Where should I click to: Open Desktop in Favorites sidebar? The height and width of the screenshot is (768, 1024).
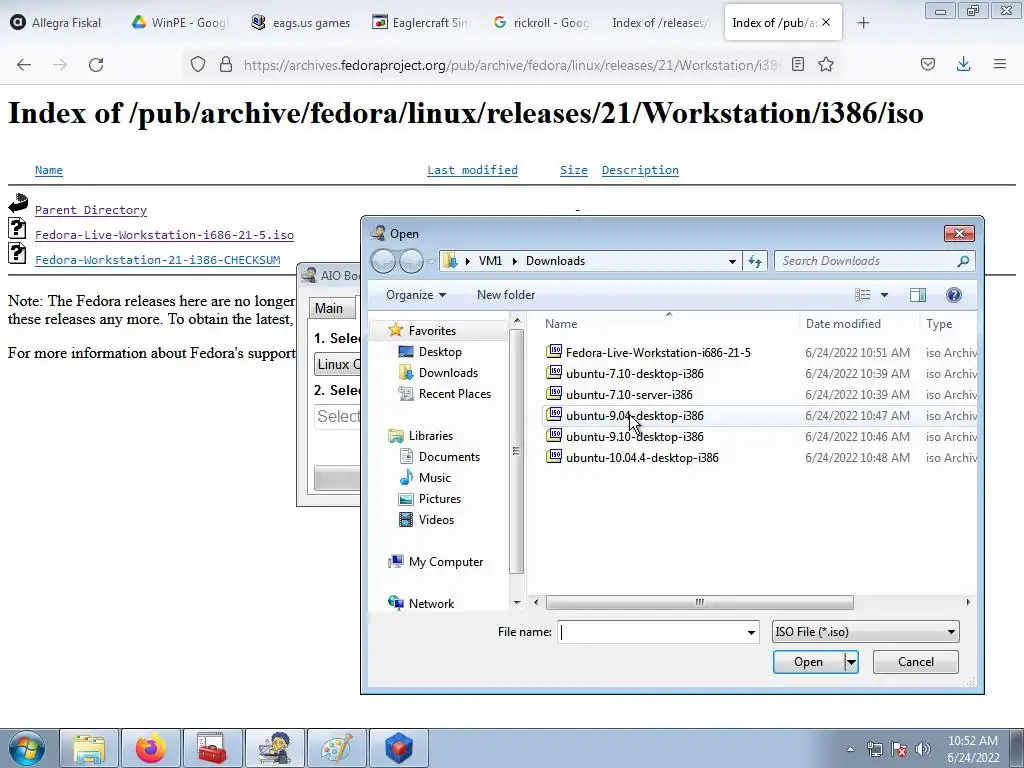point(440,352)
